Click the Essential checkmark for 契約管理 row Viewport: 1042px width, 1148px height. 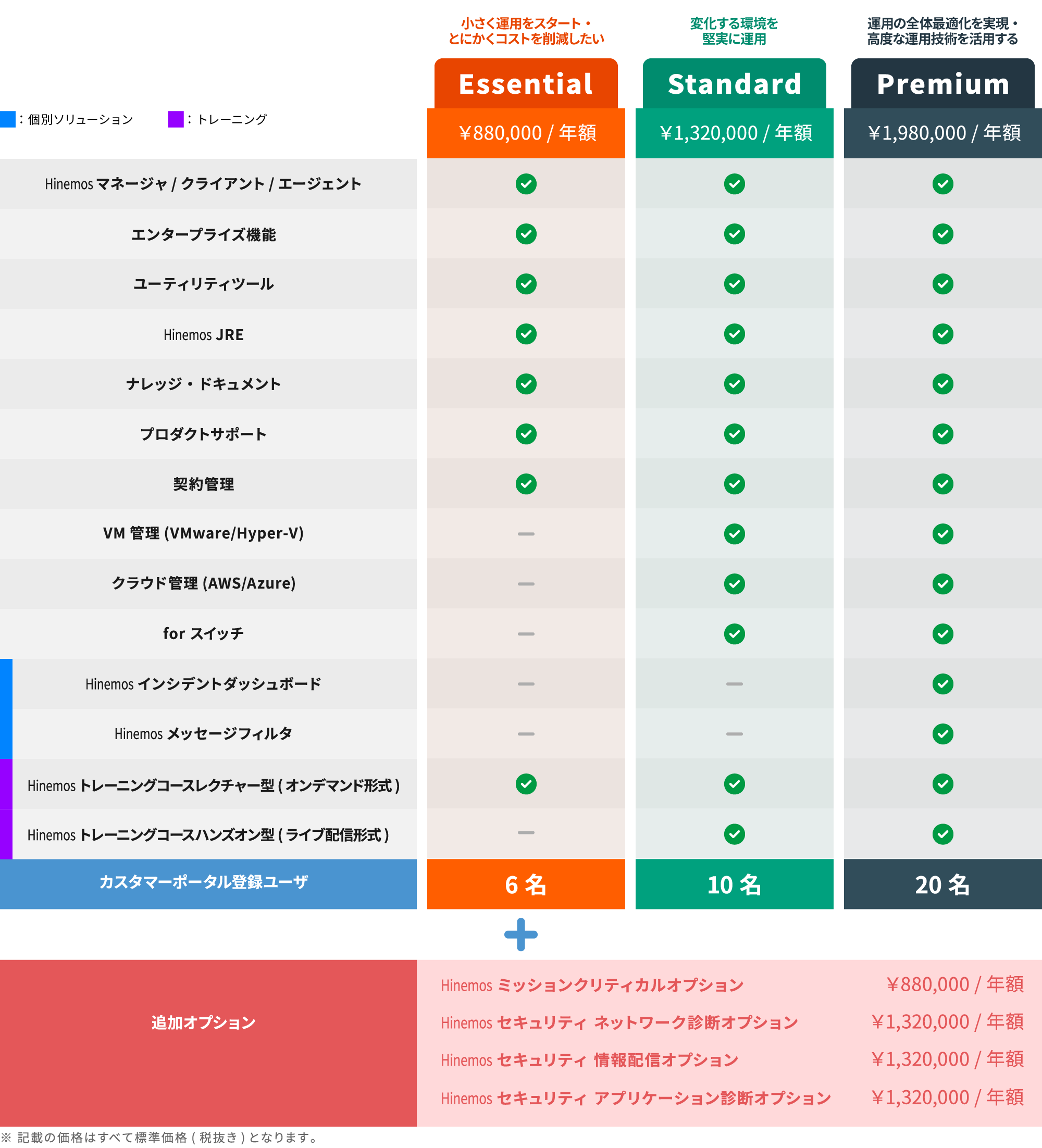526,484
